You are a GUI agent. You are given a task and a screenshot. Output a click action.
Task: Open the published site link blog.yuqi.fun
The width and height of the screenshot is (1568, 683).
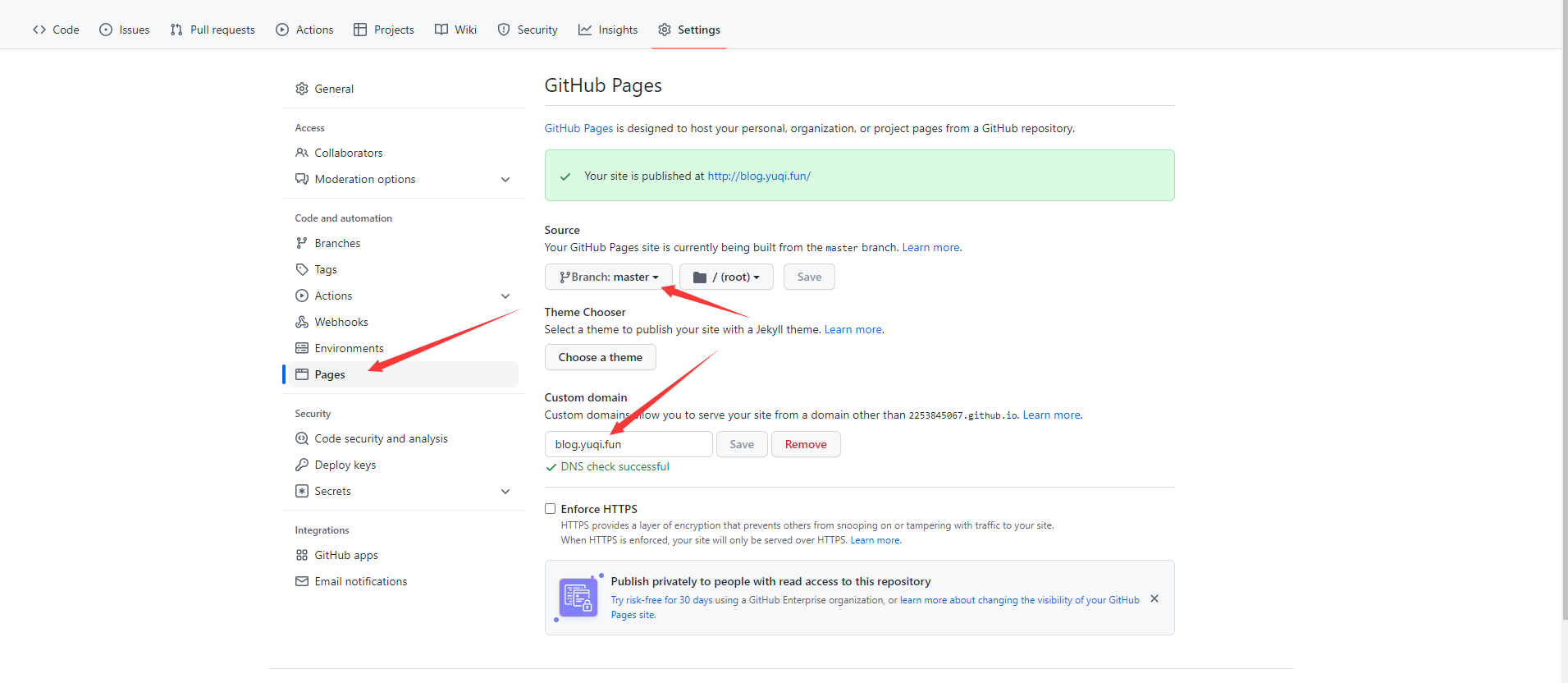pos(759,176)
